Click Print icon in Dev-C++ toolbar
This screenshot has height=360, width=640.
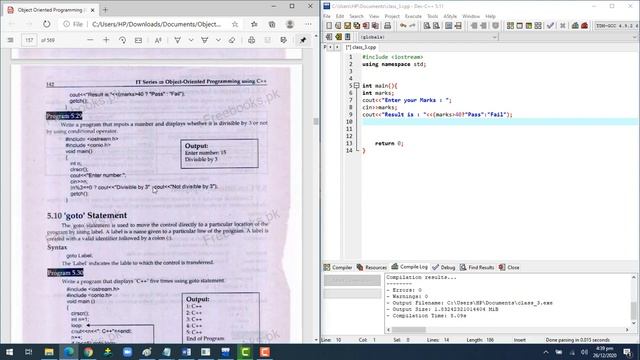point(387,26)
